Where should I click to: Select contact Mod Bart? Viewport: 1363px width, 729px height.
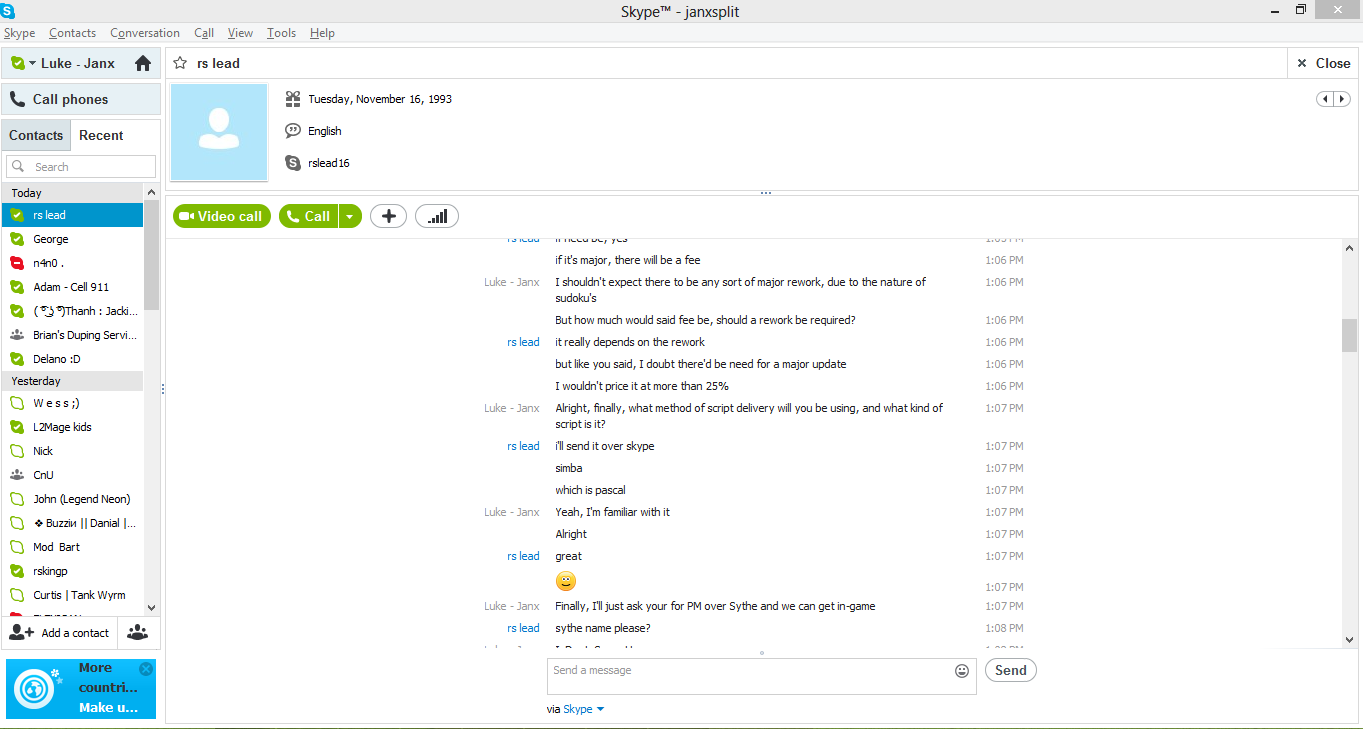coord(73,547)
